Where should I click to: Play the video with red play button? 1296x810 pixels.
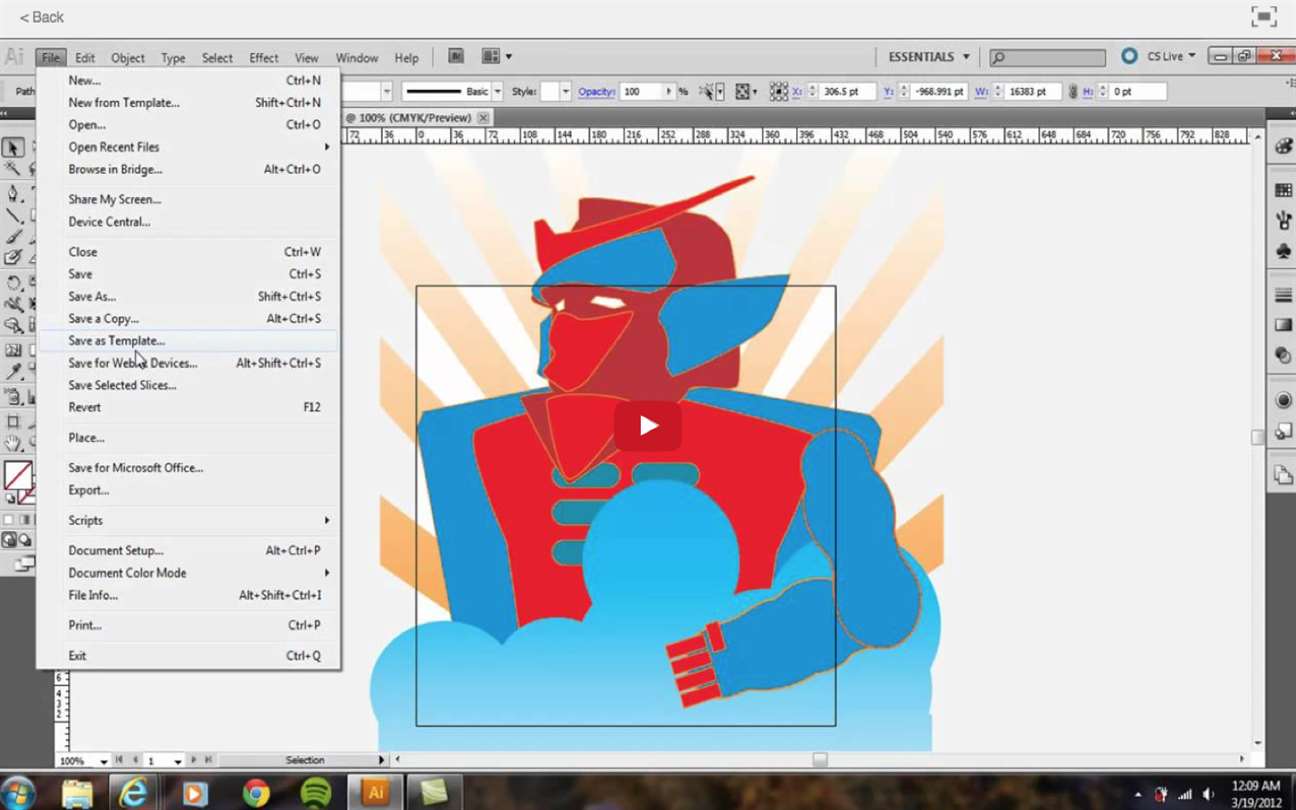[x=648, y=426]
